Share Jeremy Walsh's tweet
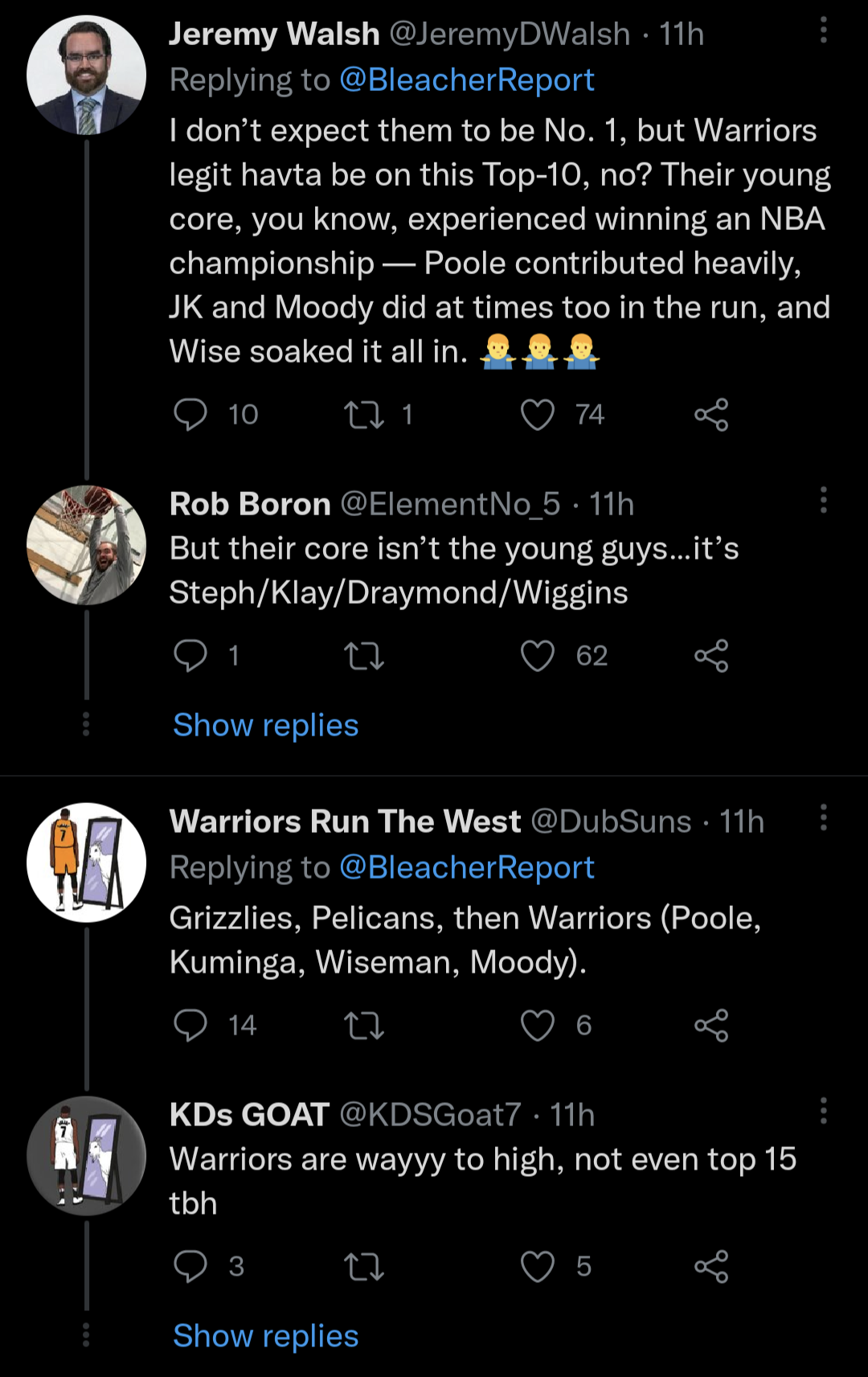The height and width of the screenshot is (1377, 868). tap(711, 415)
